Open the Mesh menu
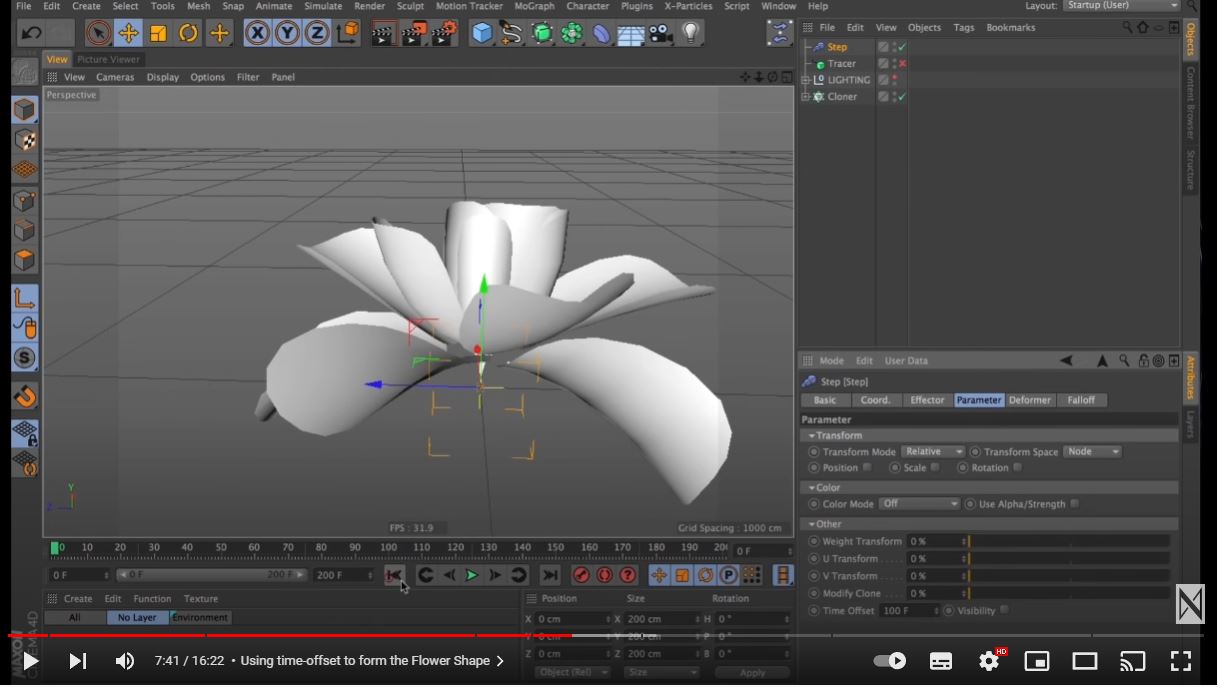Image resolution: width=1218 pixels, height=687 pixels. 198,6
